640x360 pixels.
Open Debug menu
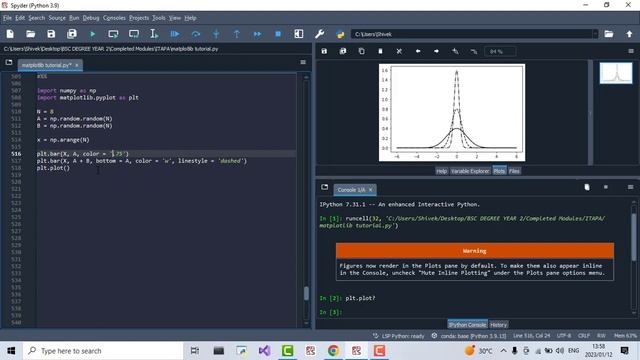pyautogui.click(x=91, y=18)
